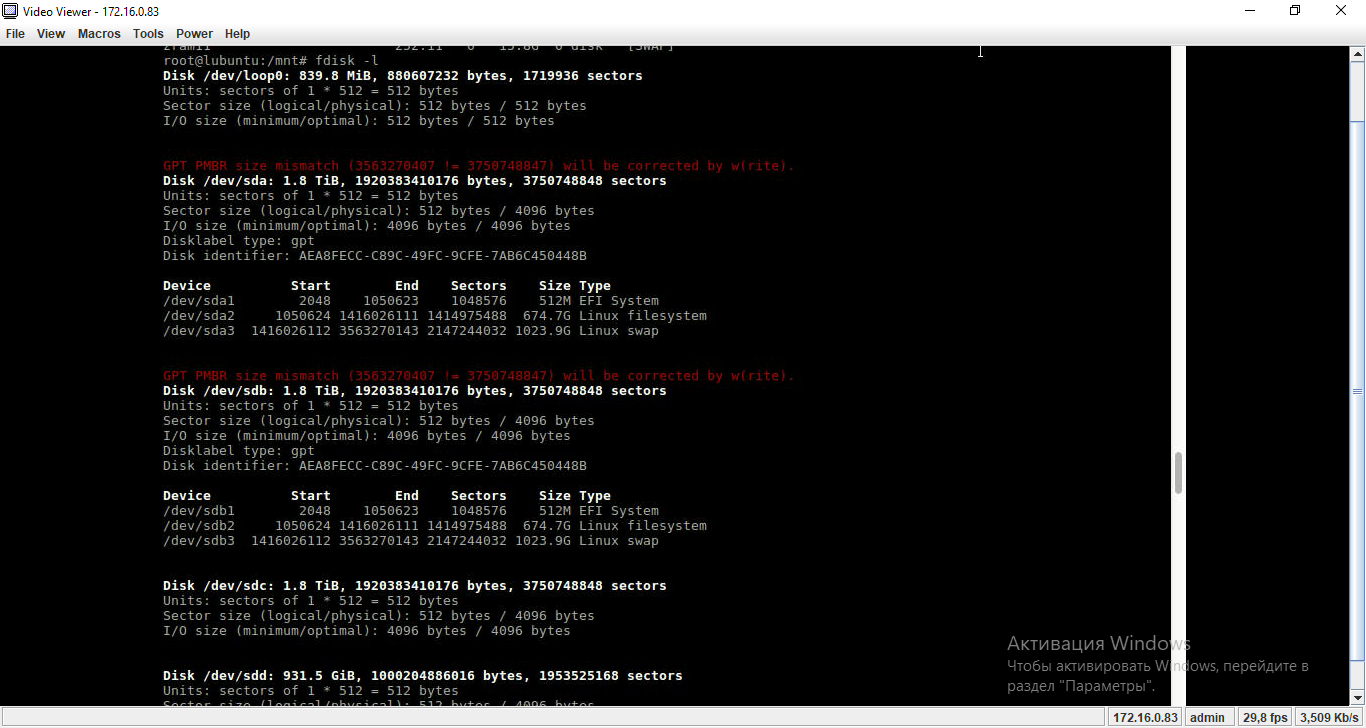The height and width of the screenshot is (728, 1366).
Task: Click the 'Disk /dev/sda: 1.8 TiB' line
Action: click(415, 181)
